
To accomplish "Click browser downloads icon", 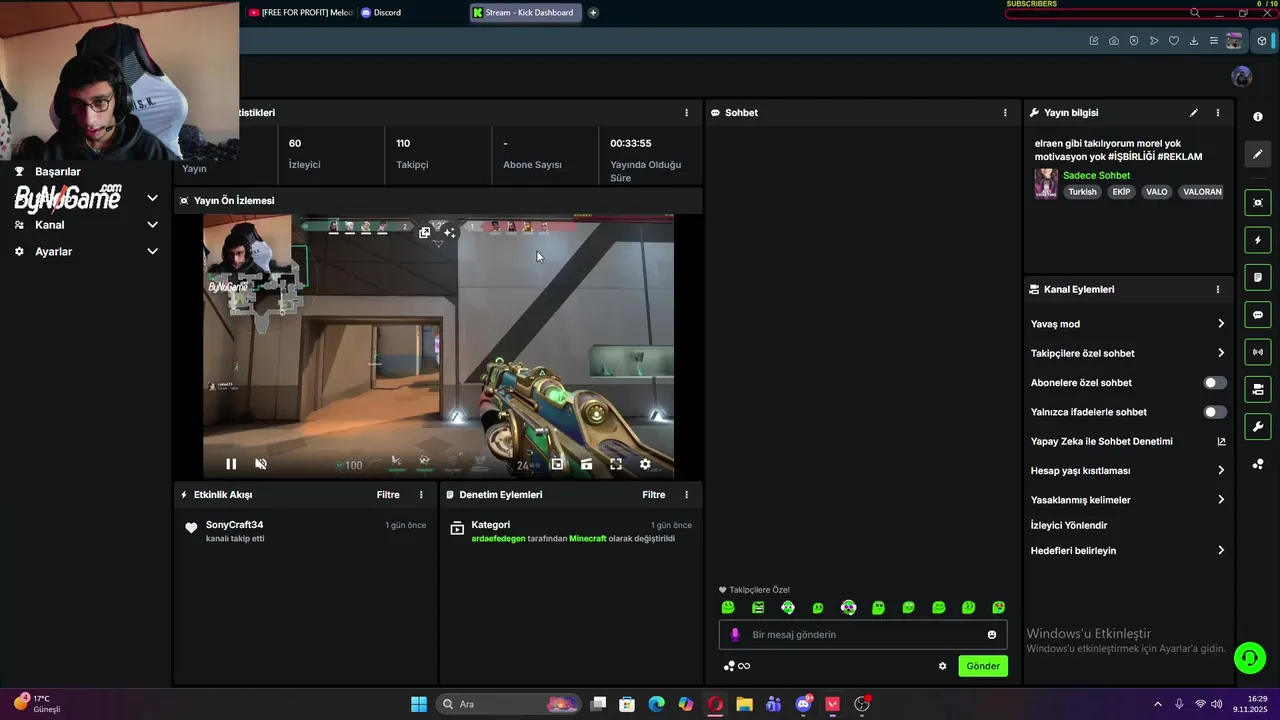I will coord(1194,41).
